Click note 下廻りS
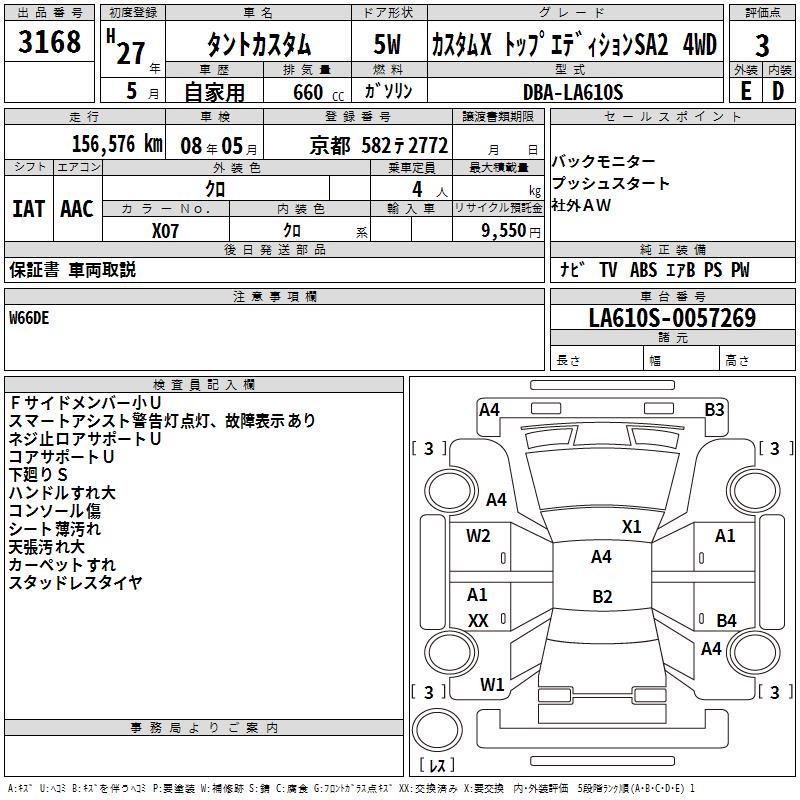800x800 pixels. point(38,474)
